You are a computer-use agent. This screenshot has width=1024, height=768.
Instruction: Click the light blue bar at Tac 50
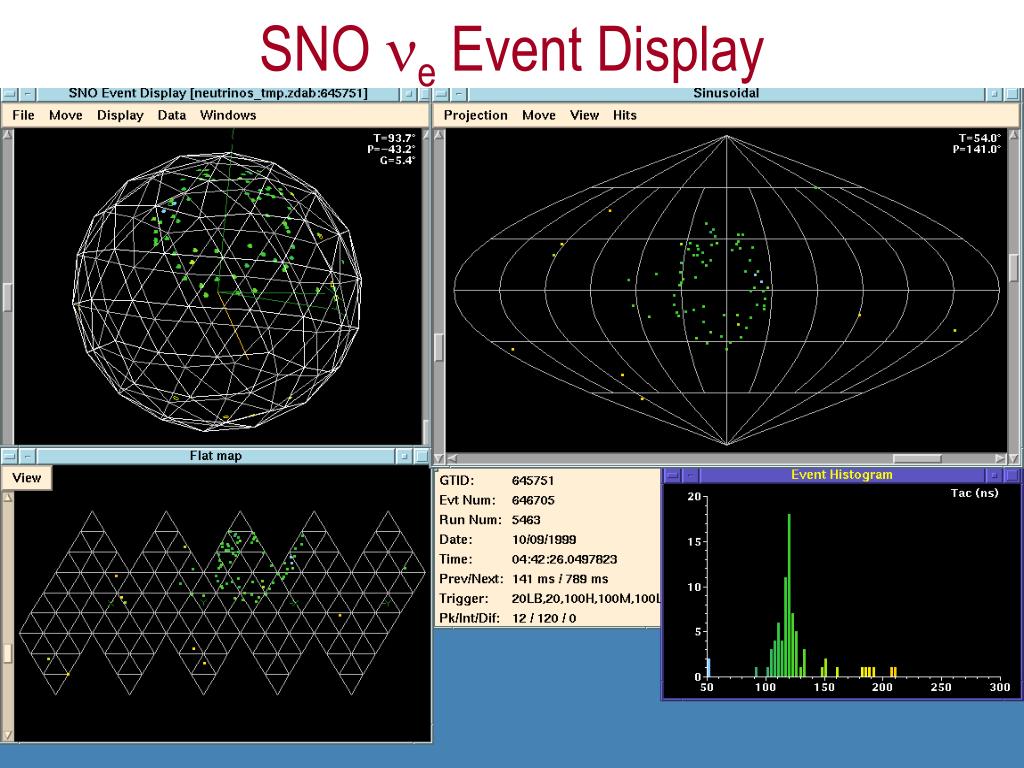(x=709, y=667)
